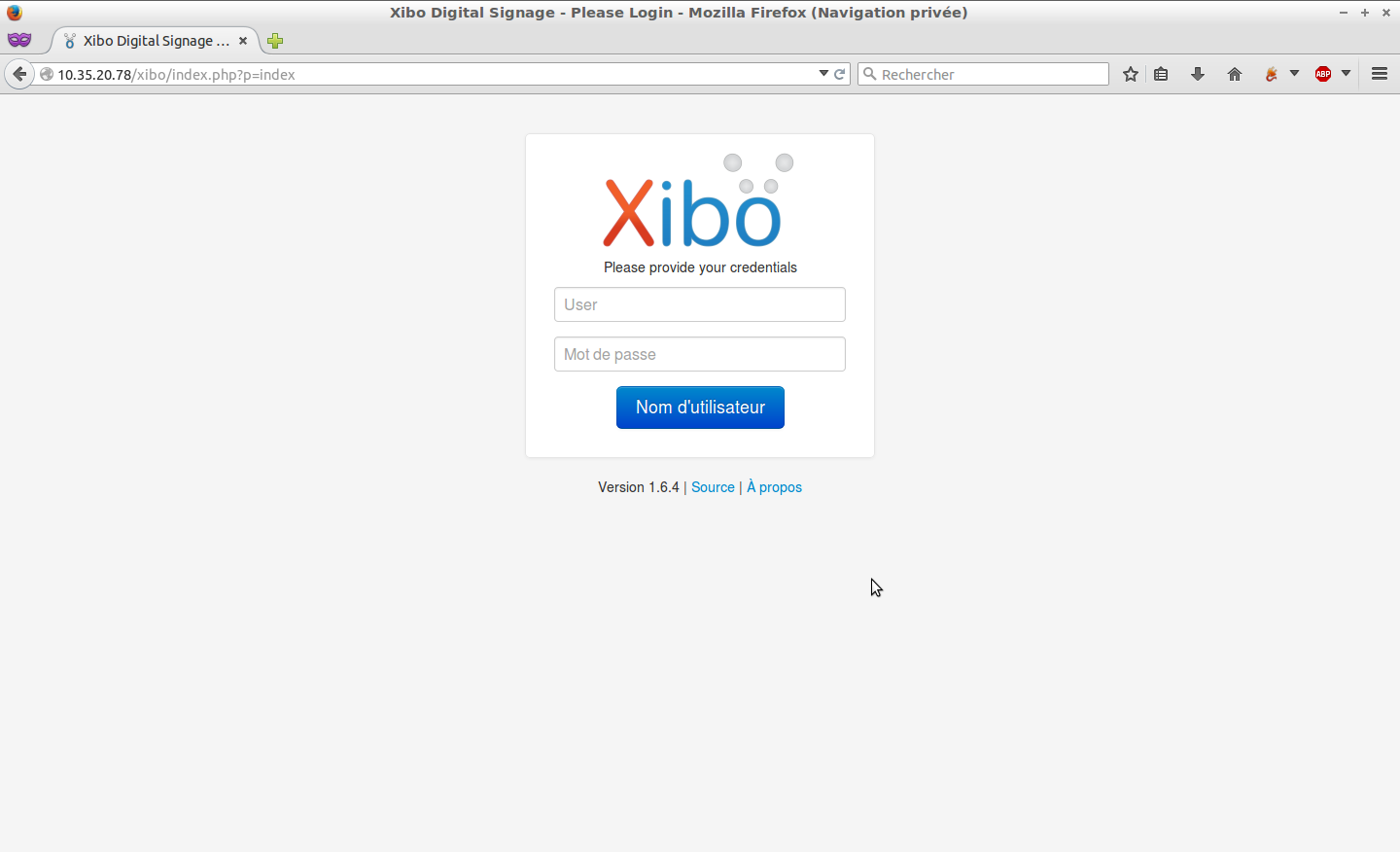Screen dimensions: 1400x852
Task: Expand the dropdown arrow beside Adblock Plus
Action: (x=1346, y=74)
